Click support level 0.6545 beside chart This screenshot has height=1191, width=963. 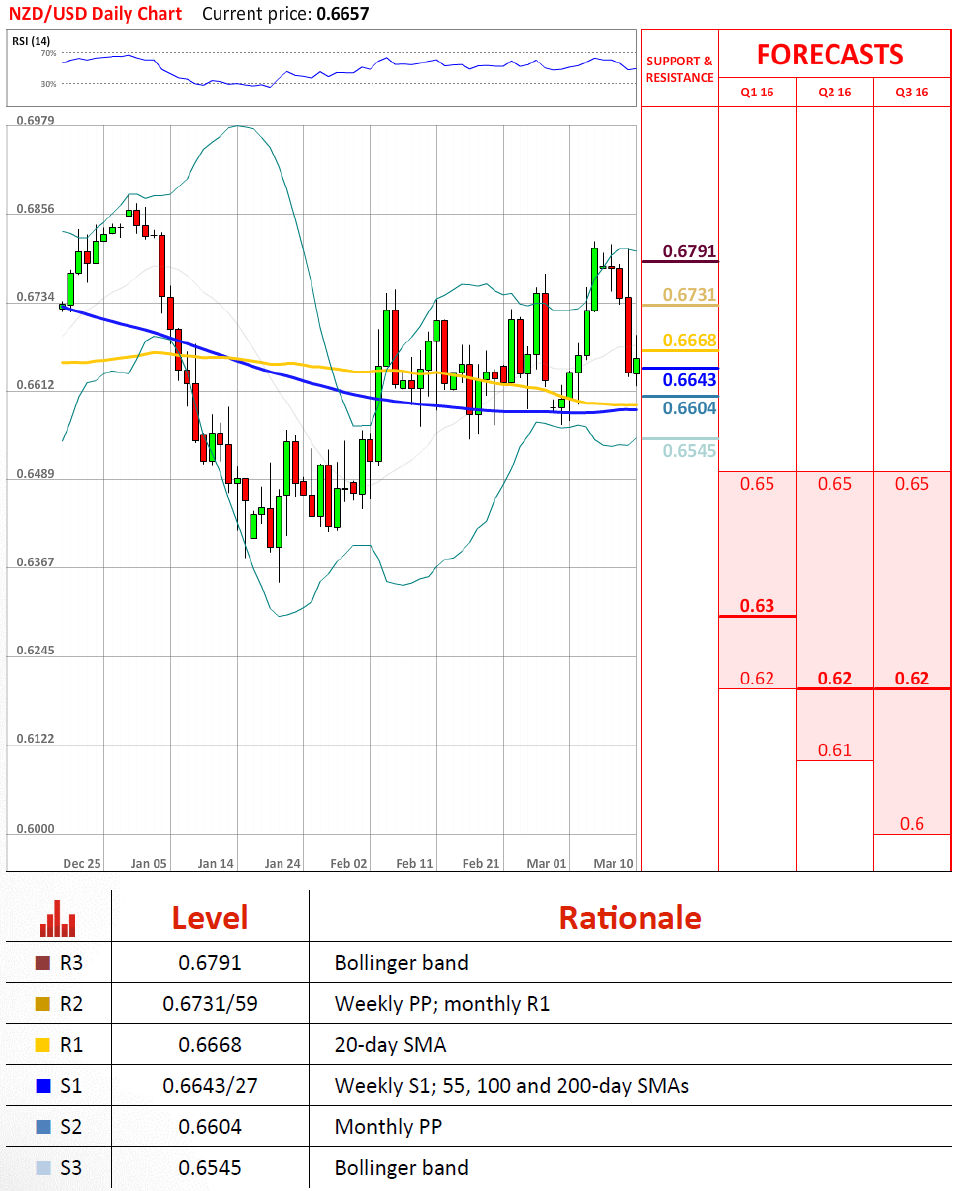pyautogui.click(x=689, y=451)
